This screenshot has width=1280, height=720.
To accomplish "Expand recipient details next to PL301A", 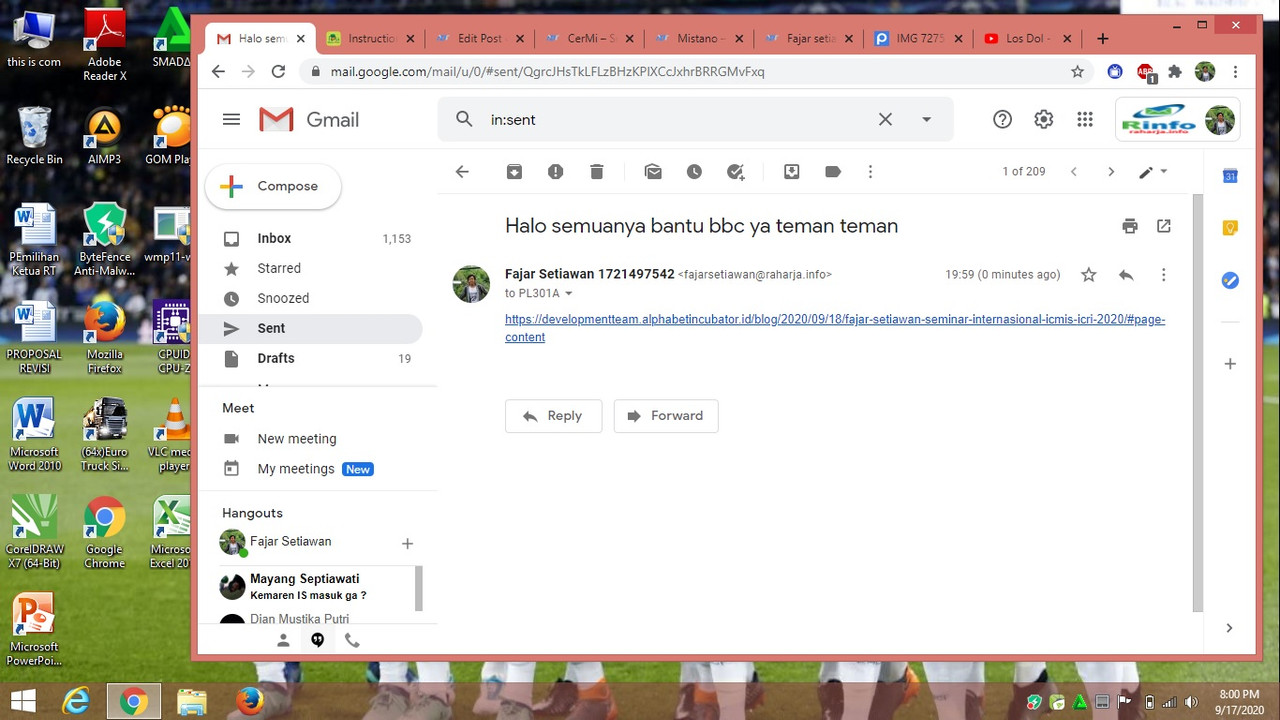I will click(569, 294).
